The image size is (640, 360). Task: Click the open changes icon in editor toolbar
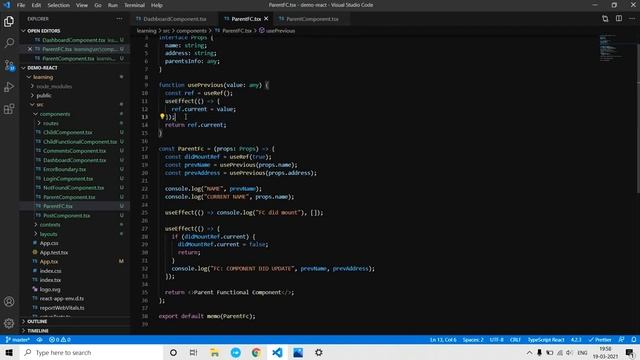(605, 19)
